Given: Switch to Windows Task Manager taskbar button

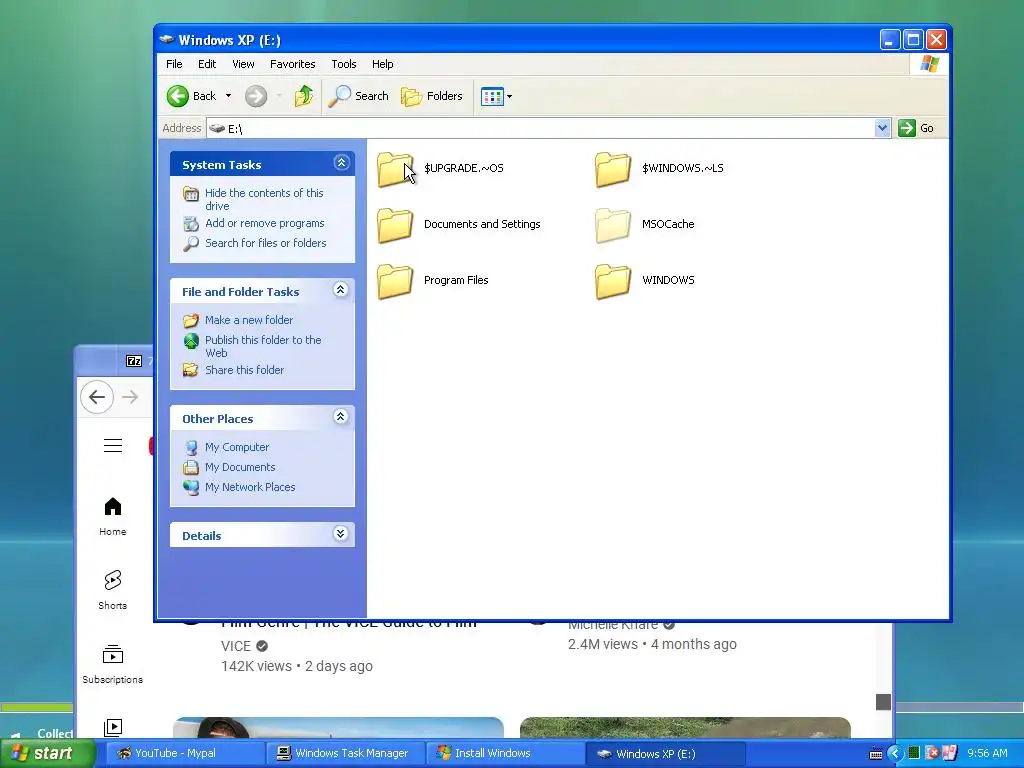Looking at the screenshot, I should point(346,753).
